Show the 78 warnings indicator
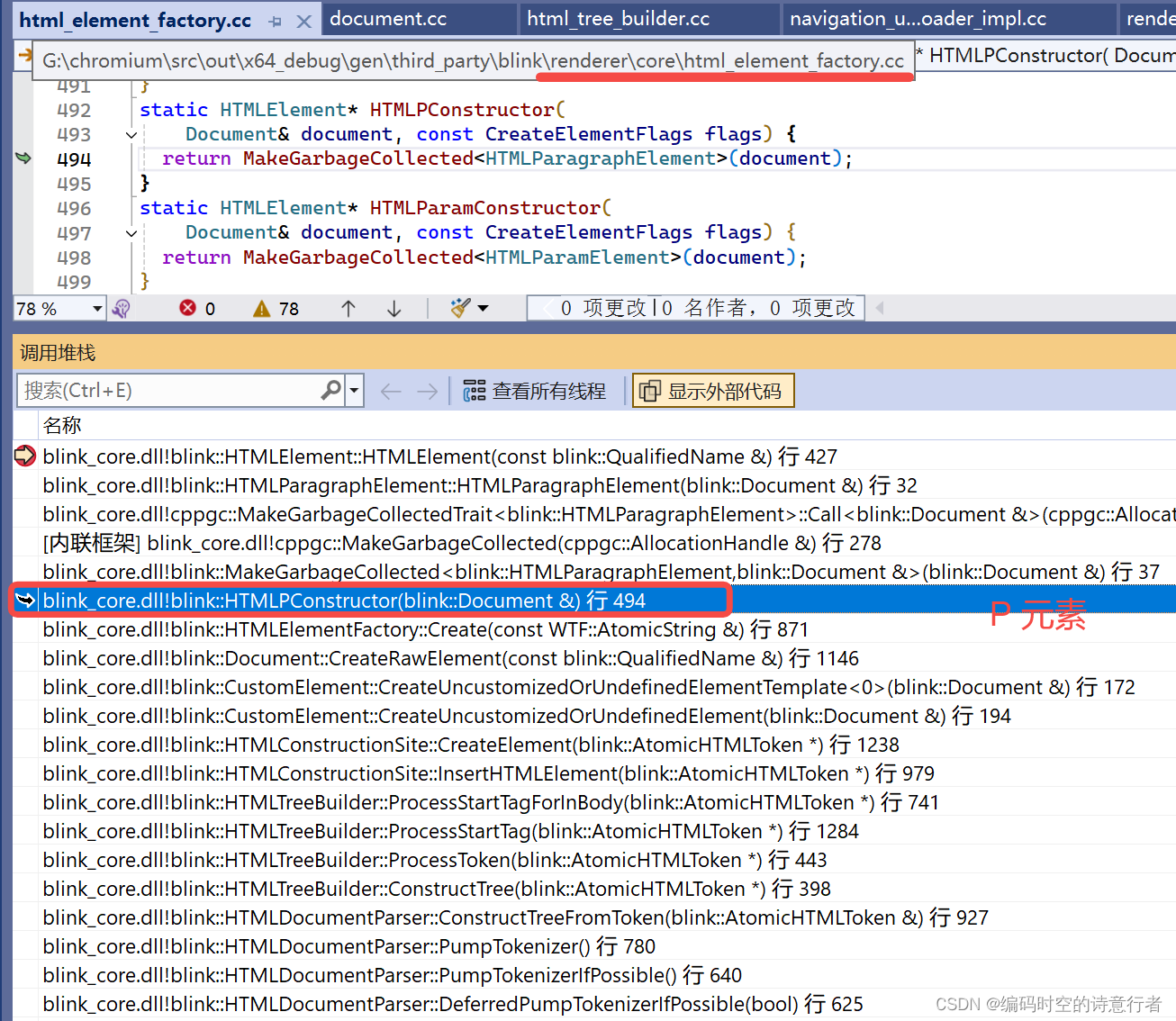The image size is (1176, 1021). pos(276,309)
